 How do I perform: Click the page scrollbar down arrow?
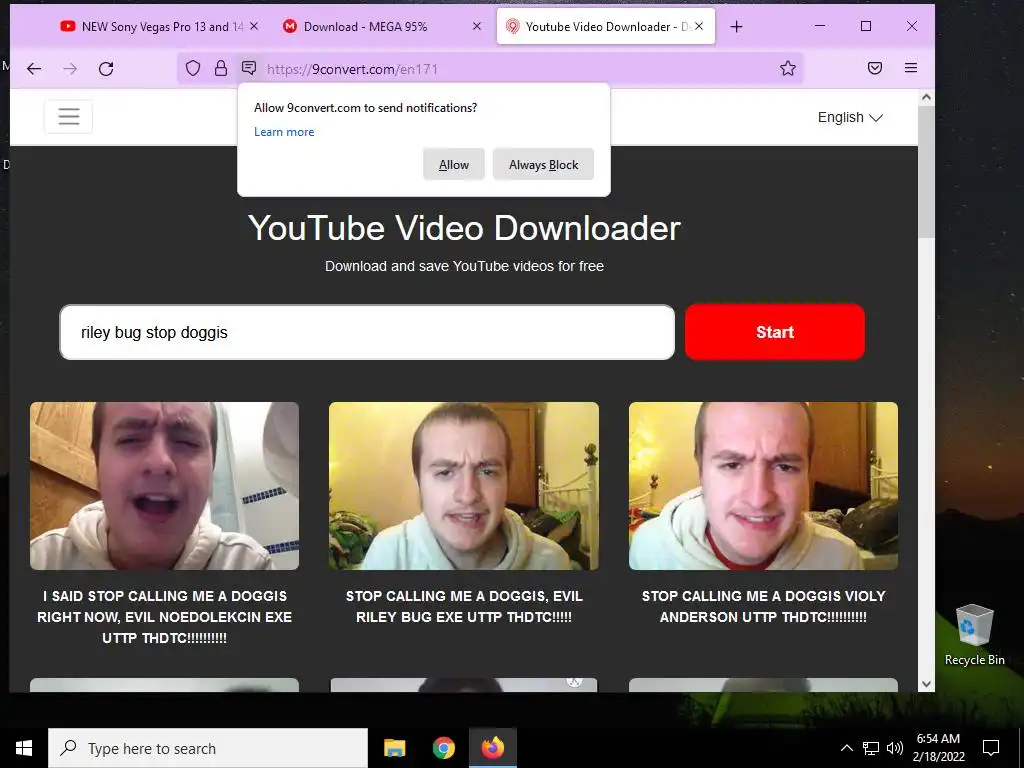pos(926,684)
